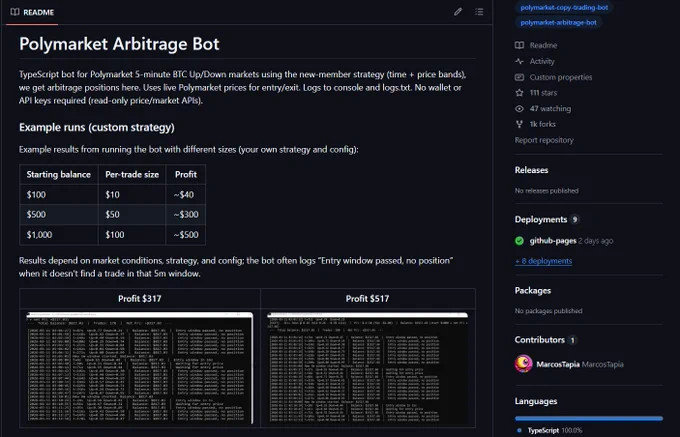Viewport: 680px width, 437px height.
Task: Open the README tab
Action: (x=33, y=12)
